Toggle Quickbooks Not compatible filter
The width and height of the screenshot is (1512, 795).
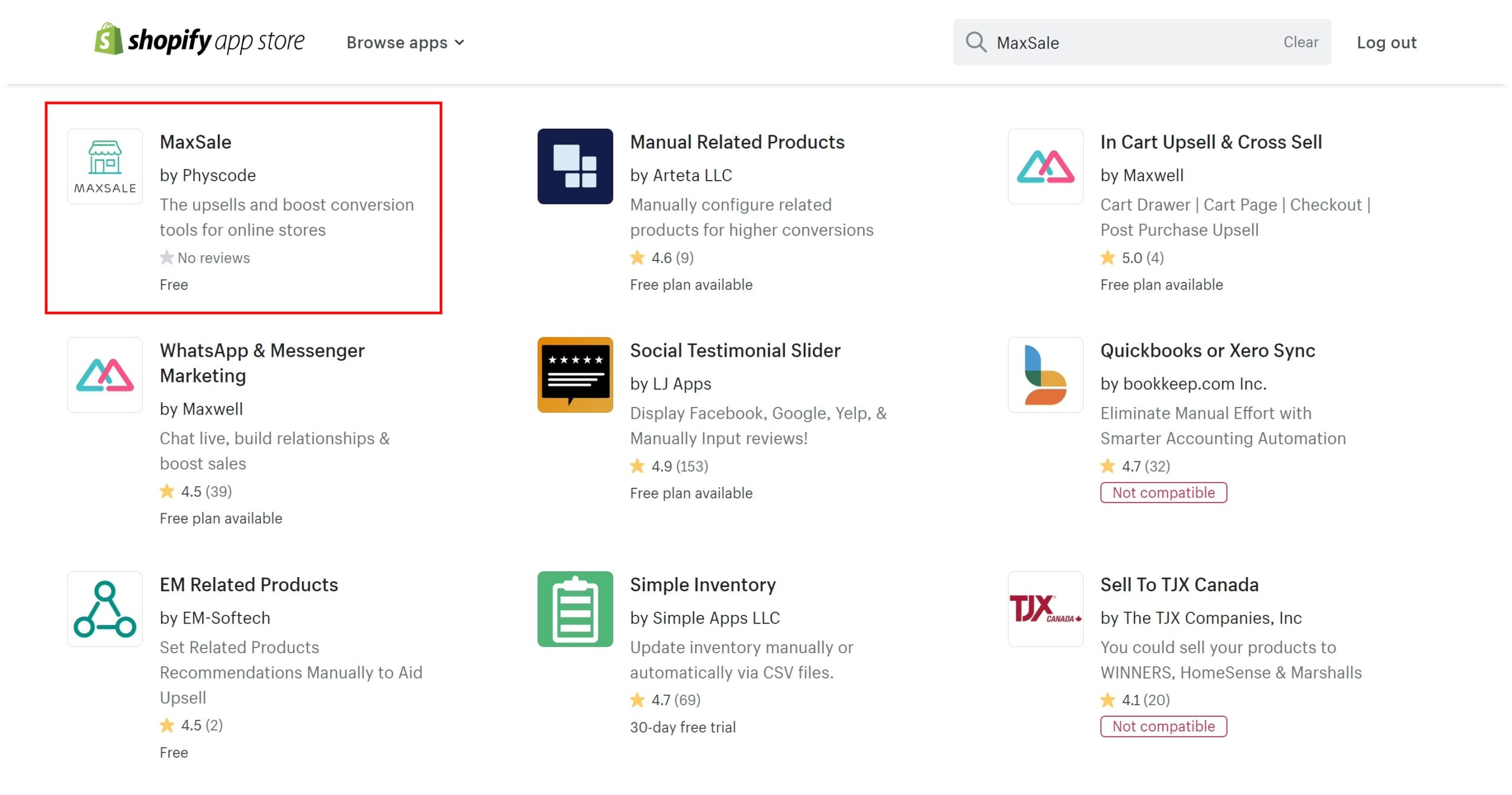tap(1163, 492)
